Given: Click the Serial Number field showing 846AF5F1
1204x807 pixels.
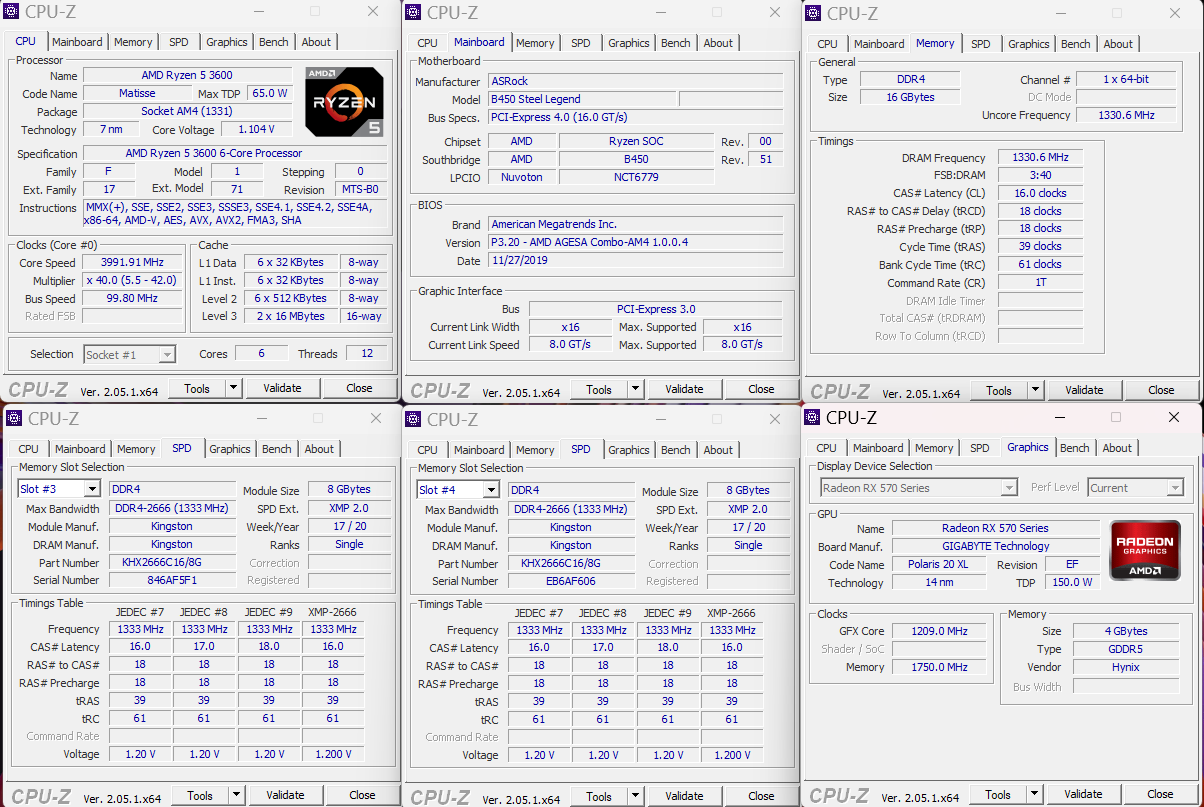Looking at the screenshot, I should (x=172, y=580).
